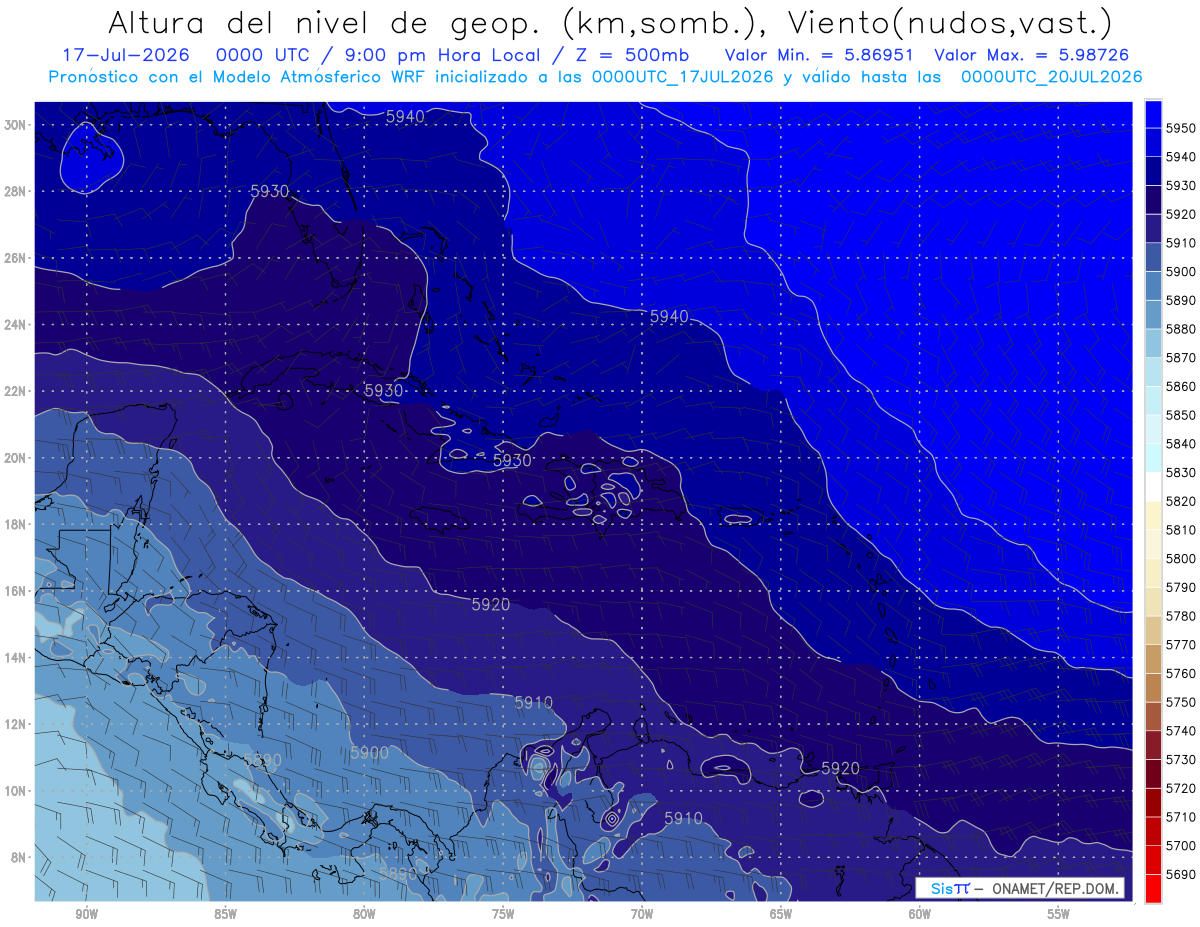
Task: Click the '80W' longitude axis label
Action: [364, 914]
